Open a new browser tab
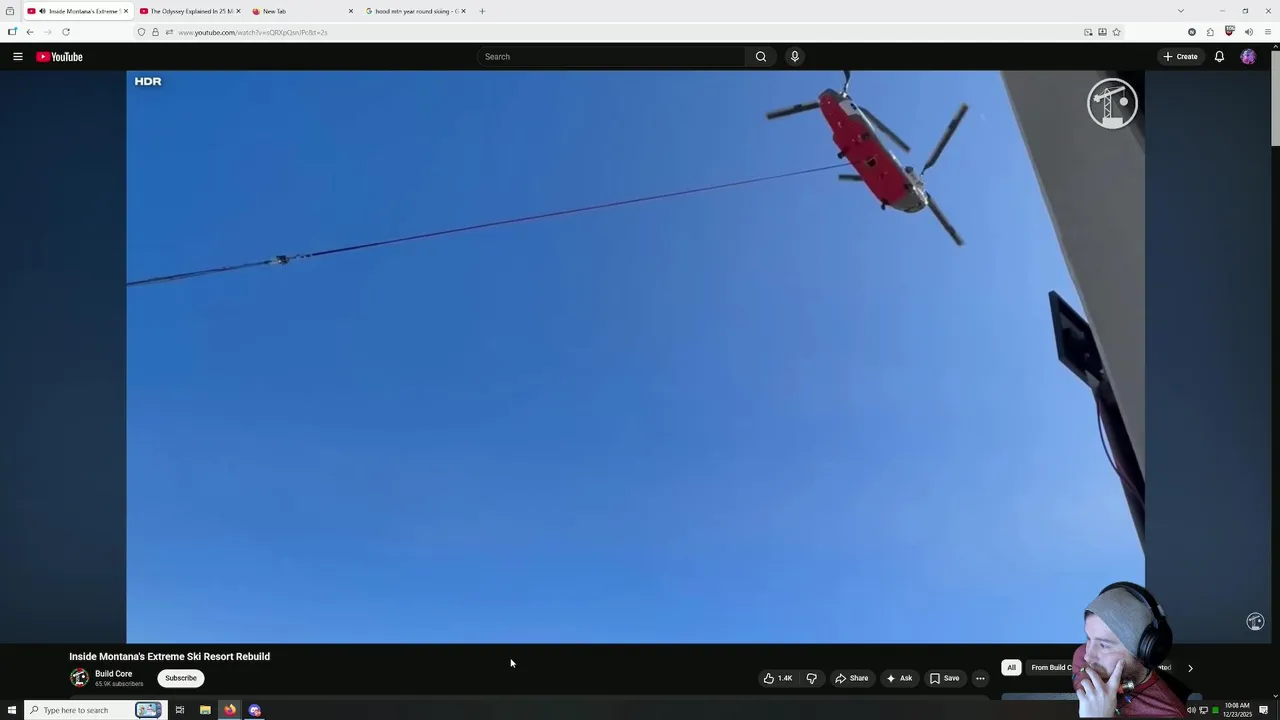Viewport: 1280px width, 720px height. (482, 11)
